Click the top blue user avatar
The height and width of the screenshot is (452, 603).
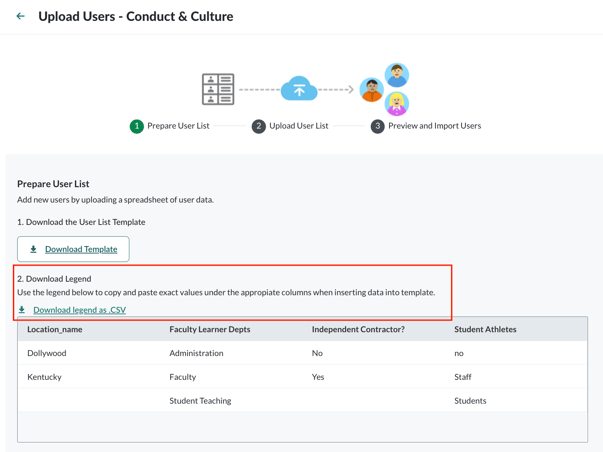[x=397, y=74]
